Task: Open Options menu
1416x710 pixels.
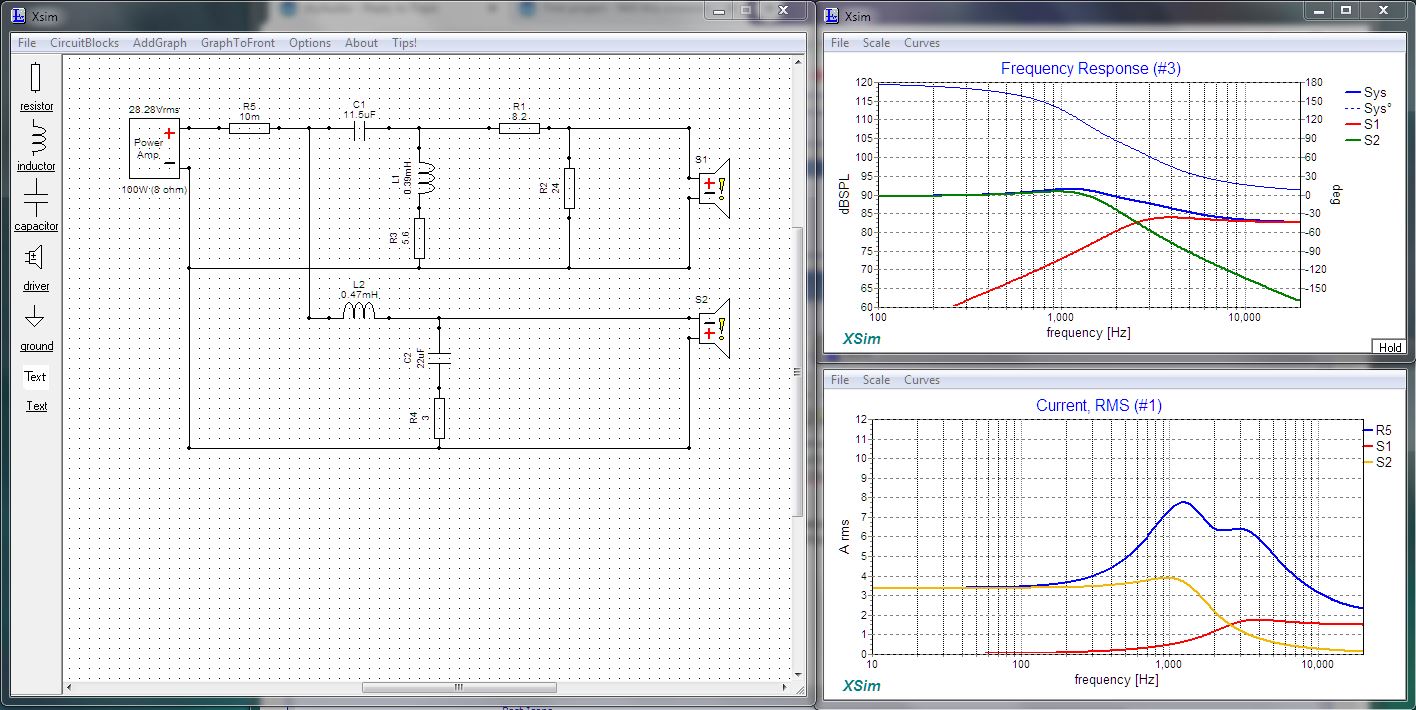Action: point(310,43)
